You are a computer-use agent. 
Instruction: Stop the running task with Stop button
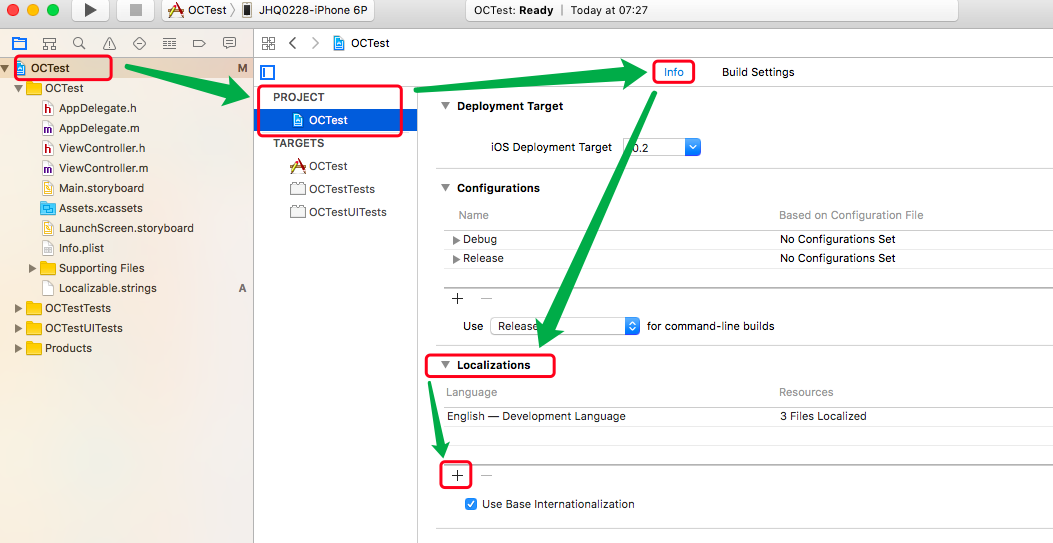coord(136,10)
